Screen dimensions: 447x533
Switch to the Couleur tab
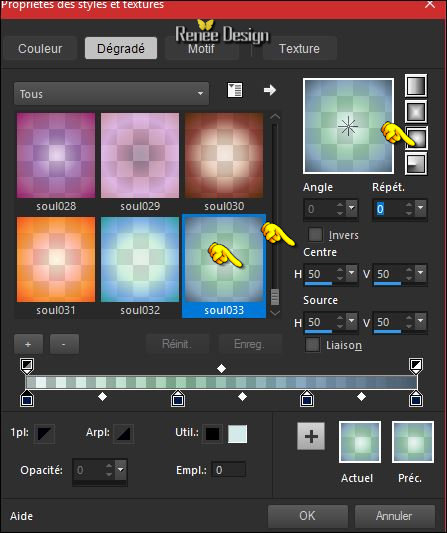coord(40,49)
